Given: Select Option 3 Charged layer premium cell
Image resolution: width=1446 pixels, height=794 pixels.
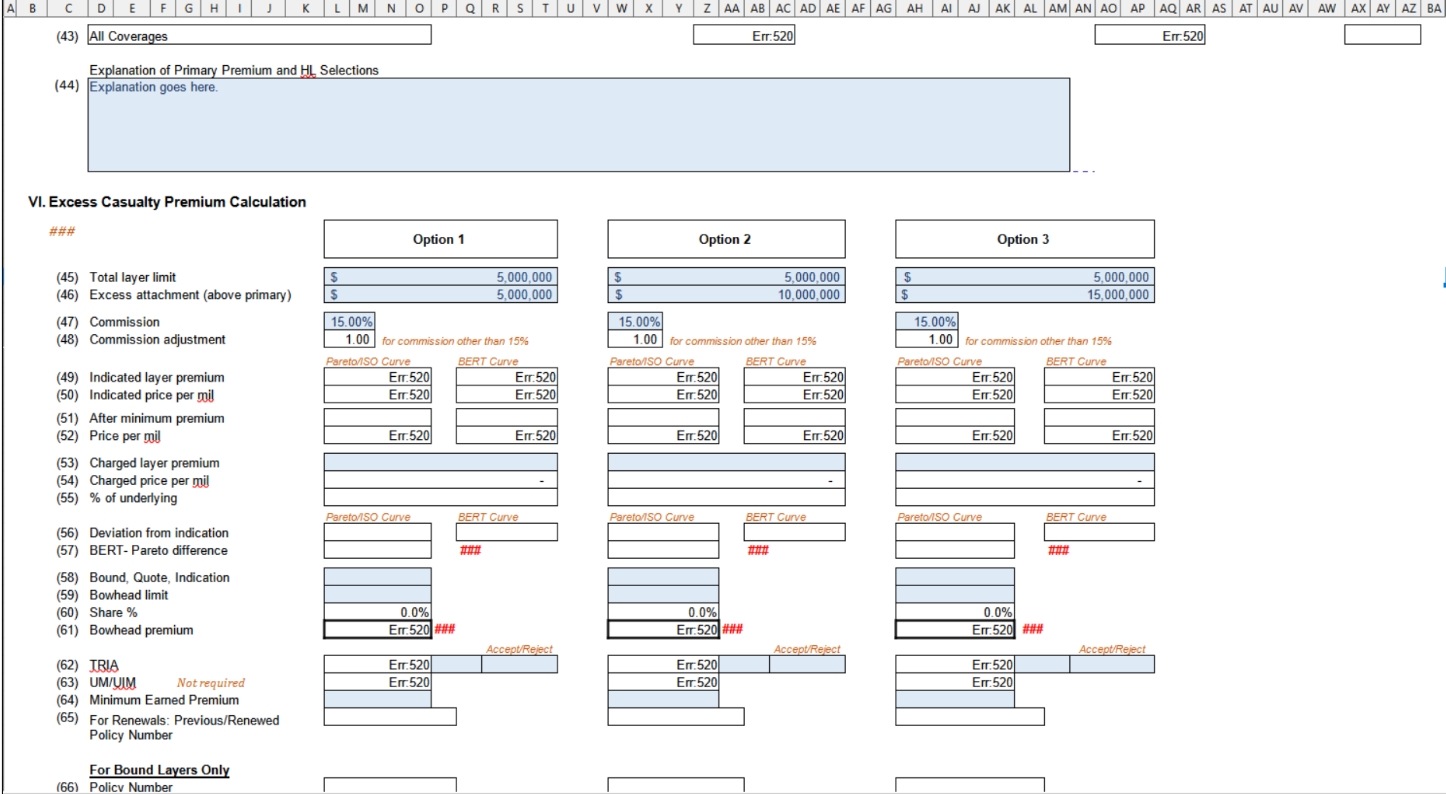Looking at the screenshot, I should (x=1024, y=462).
